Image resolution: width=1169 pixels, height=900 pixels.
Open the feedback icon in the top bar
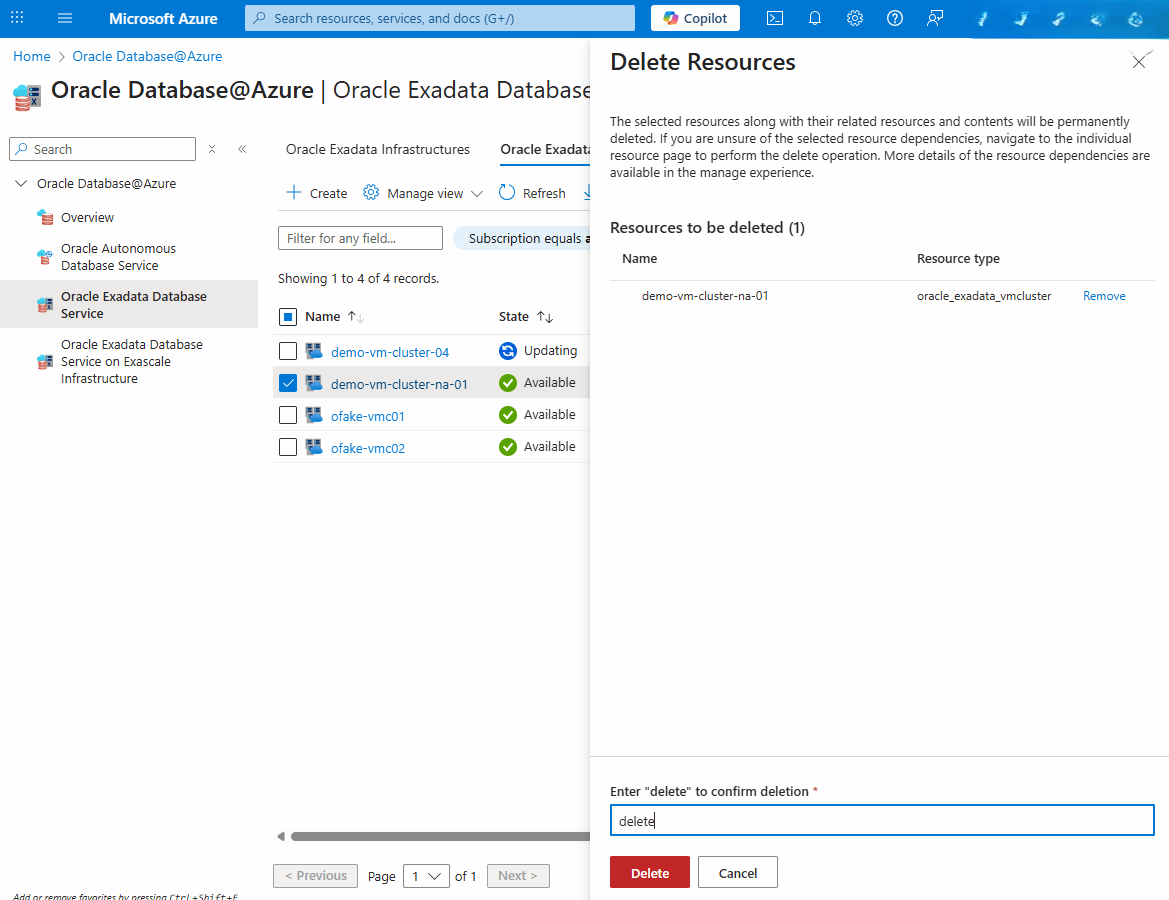(934, 17)
